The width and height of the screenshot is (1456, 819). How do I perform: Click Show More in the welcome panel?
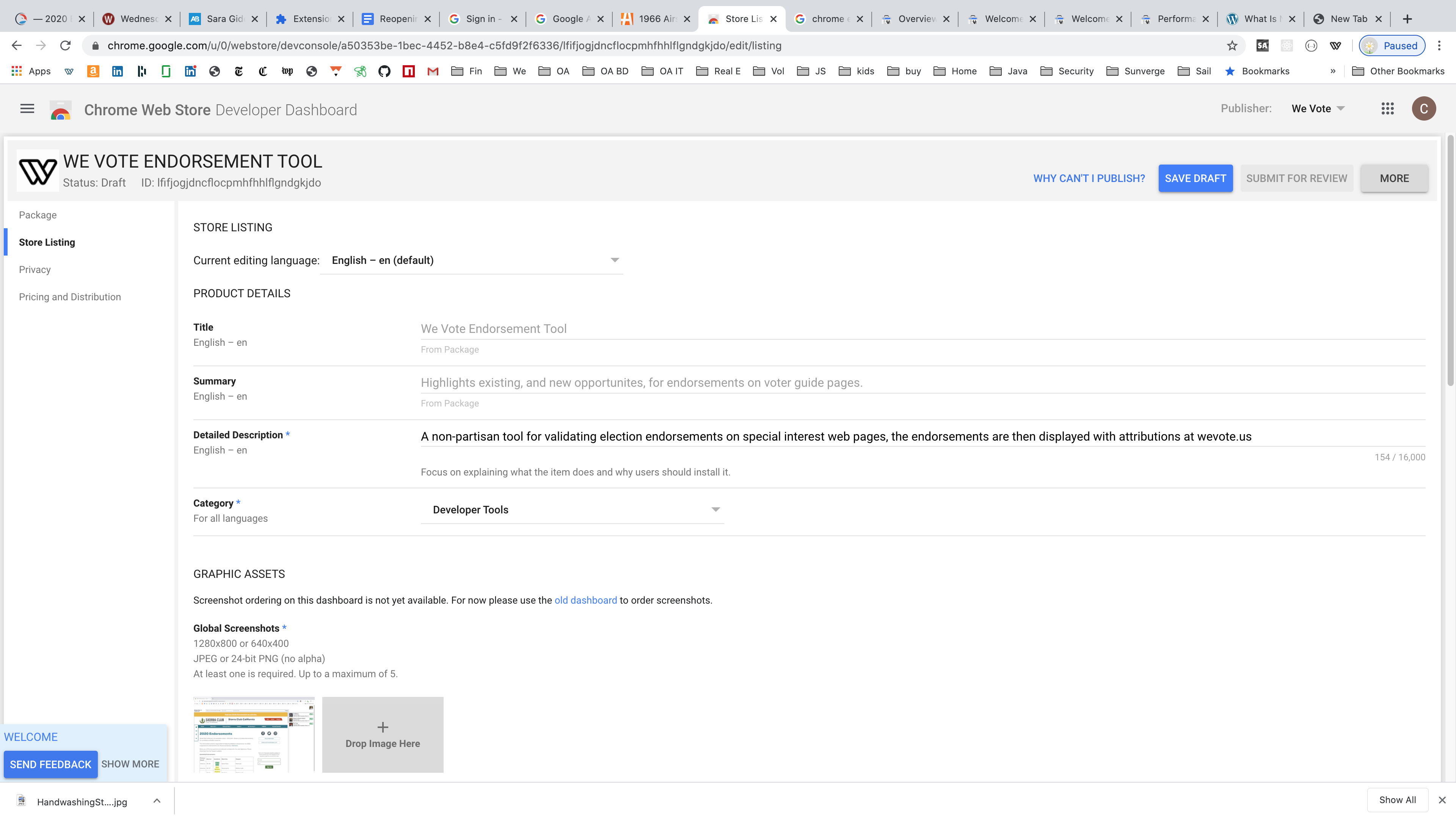click(x=130, y=764)
